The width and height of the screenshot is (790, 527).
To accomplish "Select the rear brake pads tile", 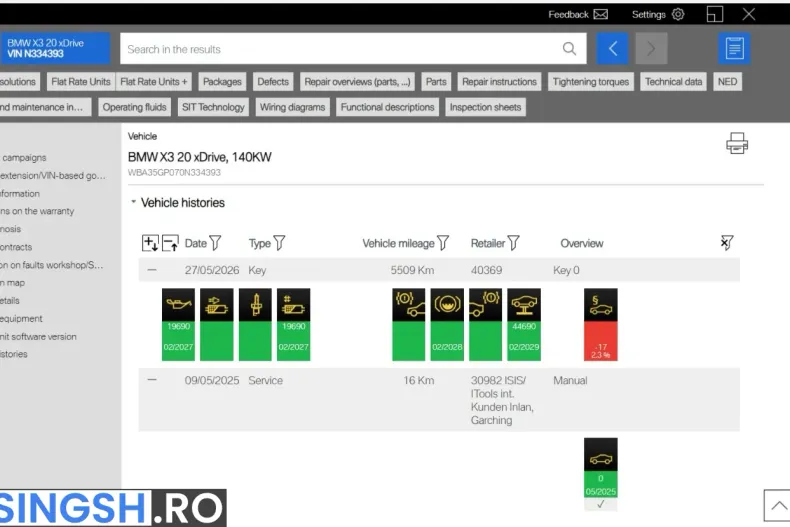I will click(485, 324).
